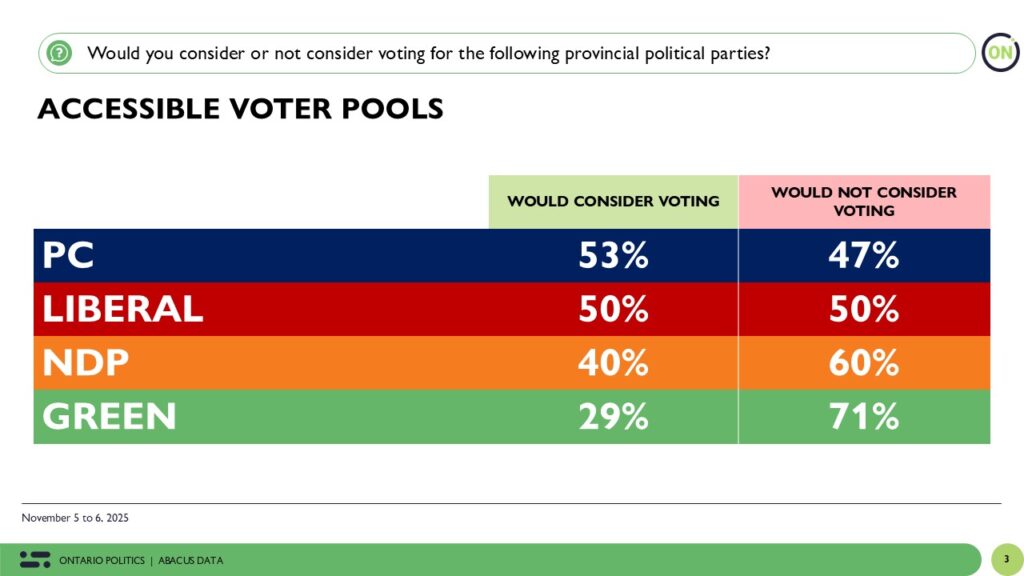Click NDP's 40% would-consider value
1024x576 pixels.
coord(614,363)
